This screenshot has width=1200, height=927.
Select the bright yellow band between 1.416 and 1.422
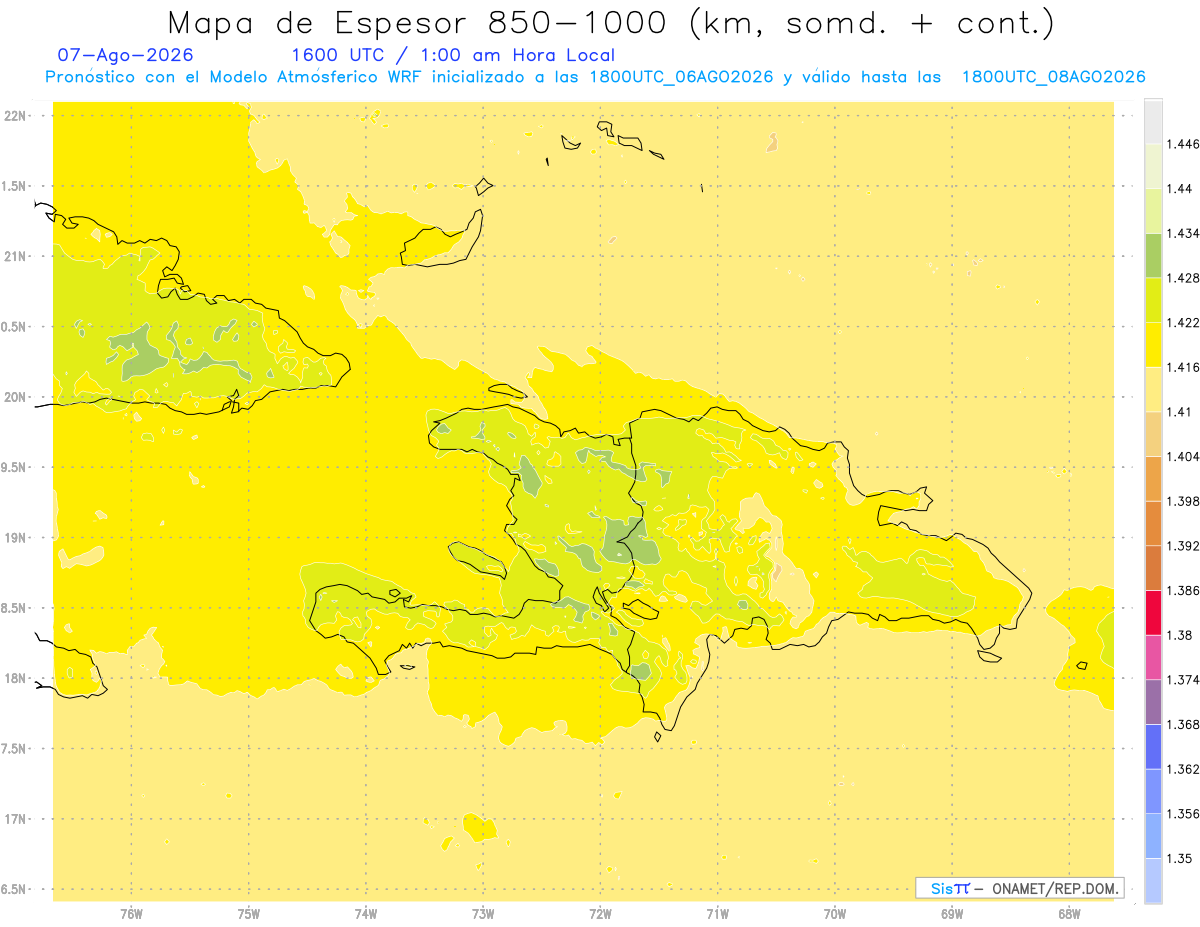pos(1153,344)
